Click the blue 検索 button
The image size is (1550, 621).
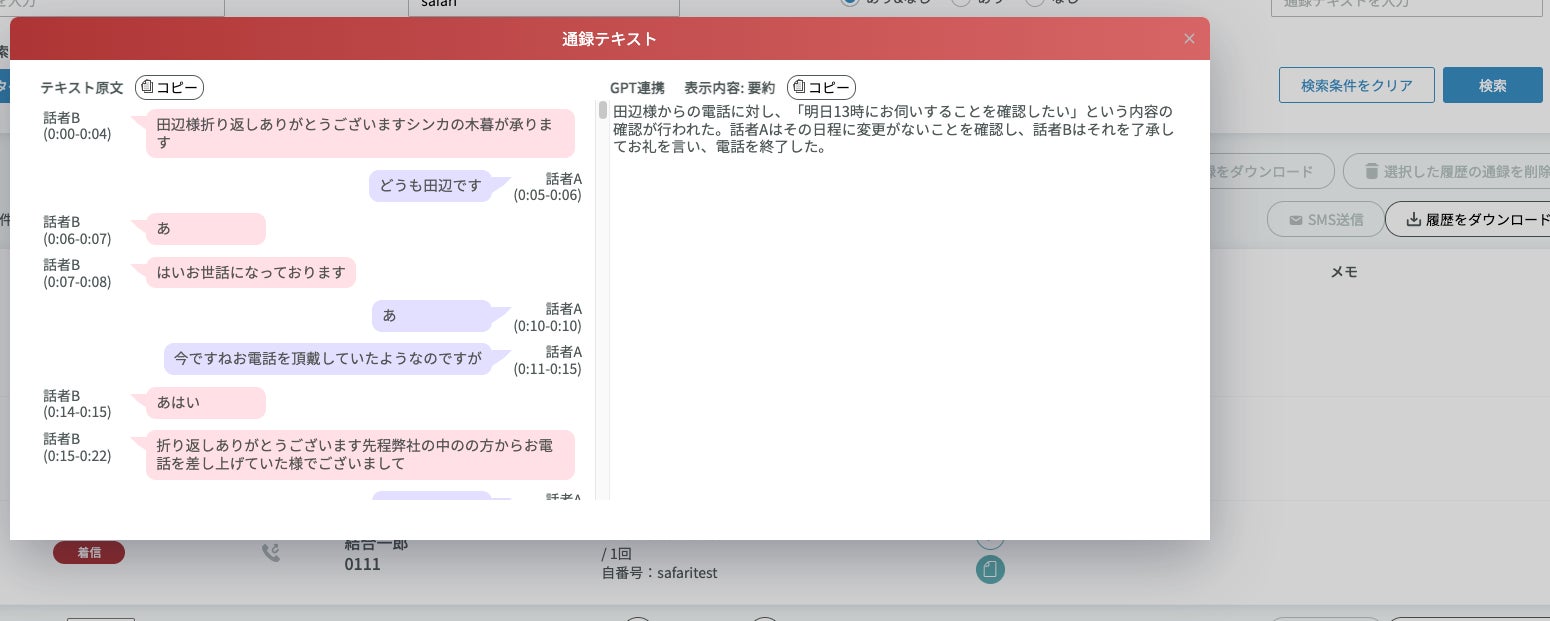[x=1492, y=85]
